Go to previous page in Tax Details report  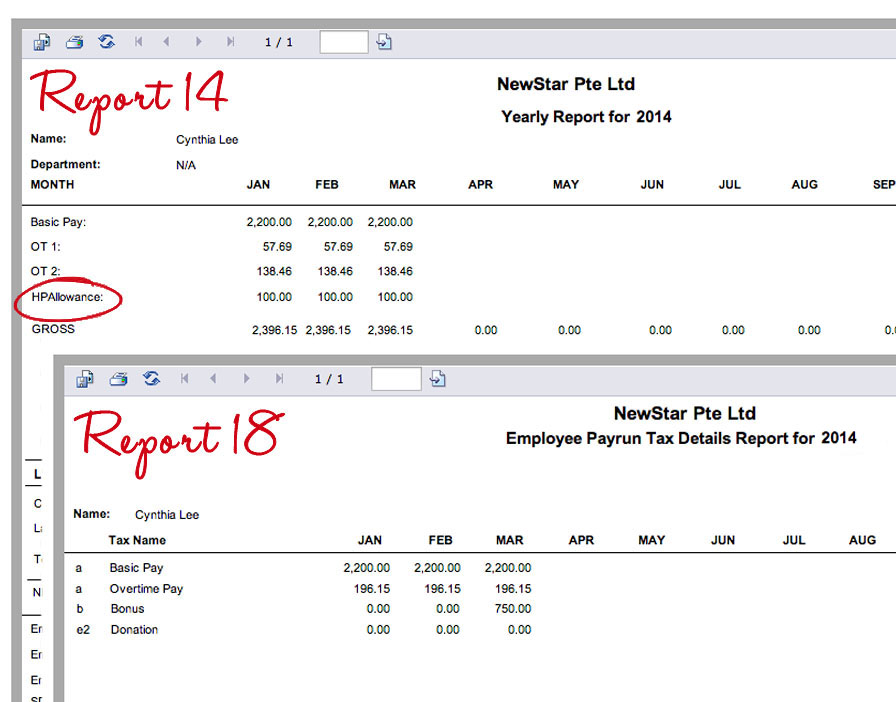(214, 378)
